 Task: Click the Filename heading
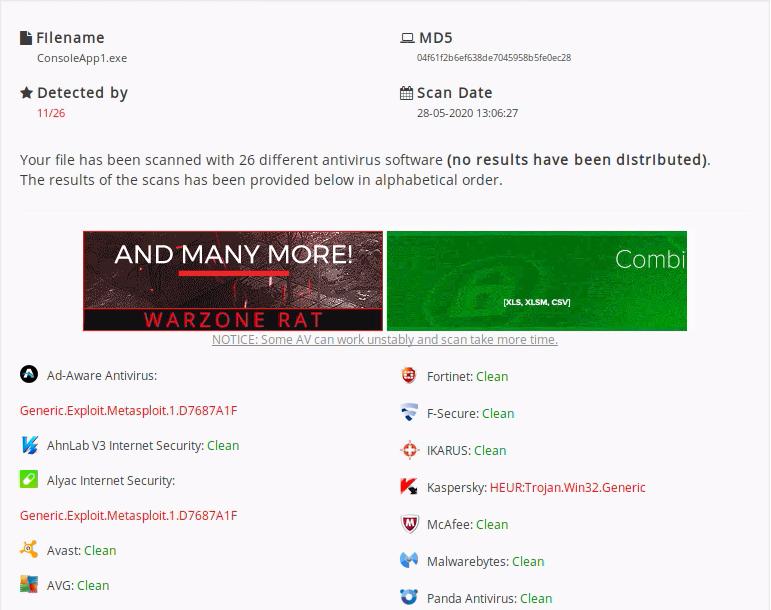click(x=70, y=38)
